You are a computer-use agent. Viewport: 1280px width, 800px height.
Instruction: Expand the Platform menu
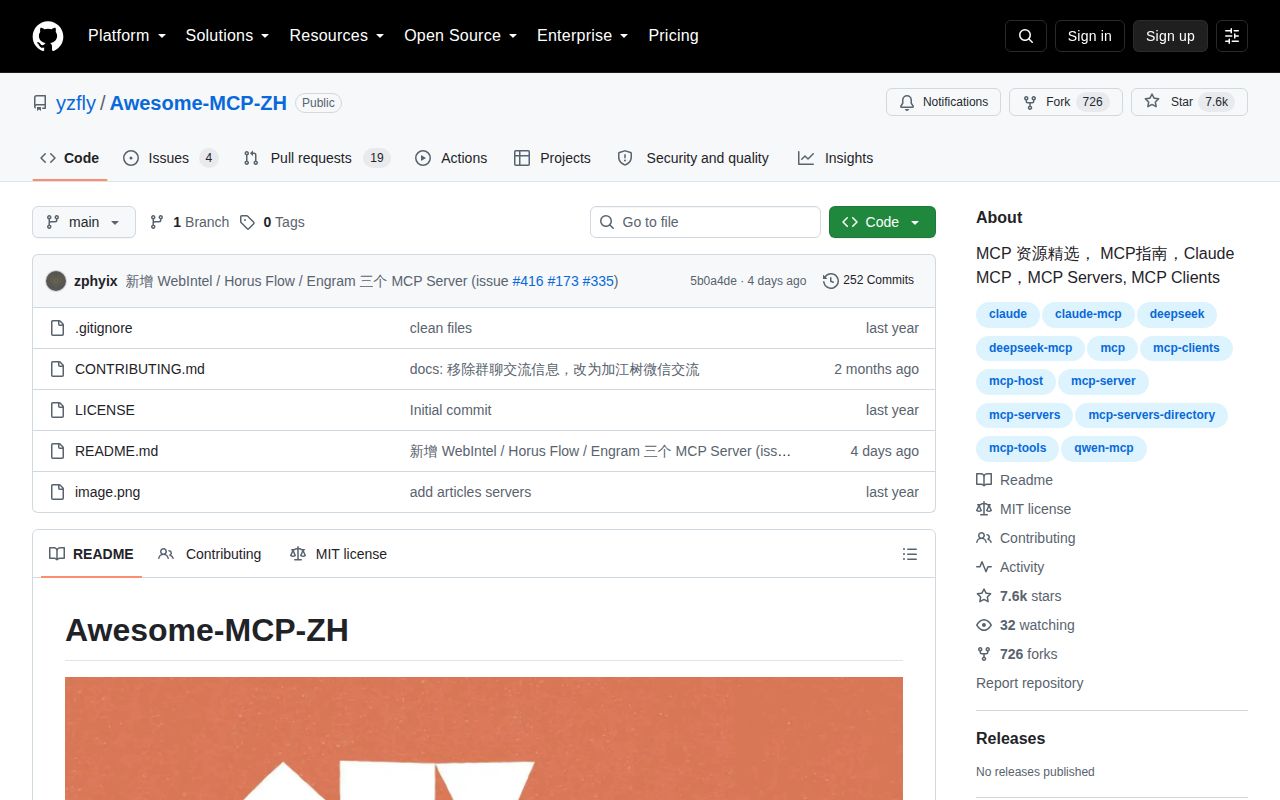coord(127,36)
